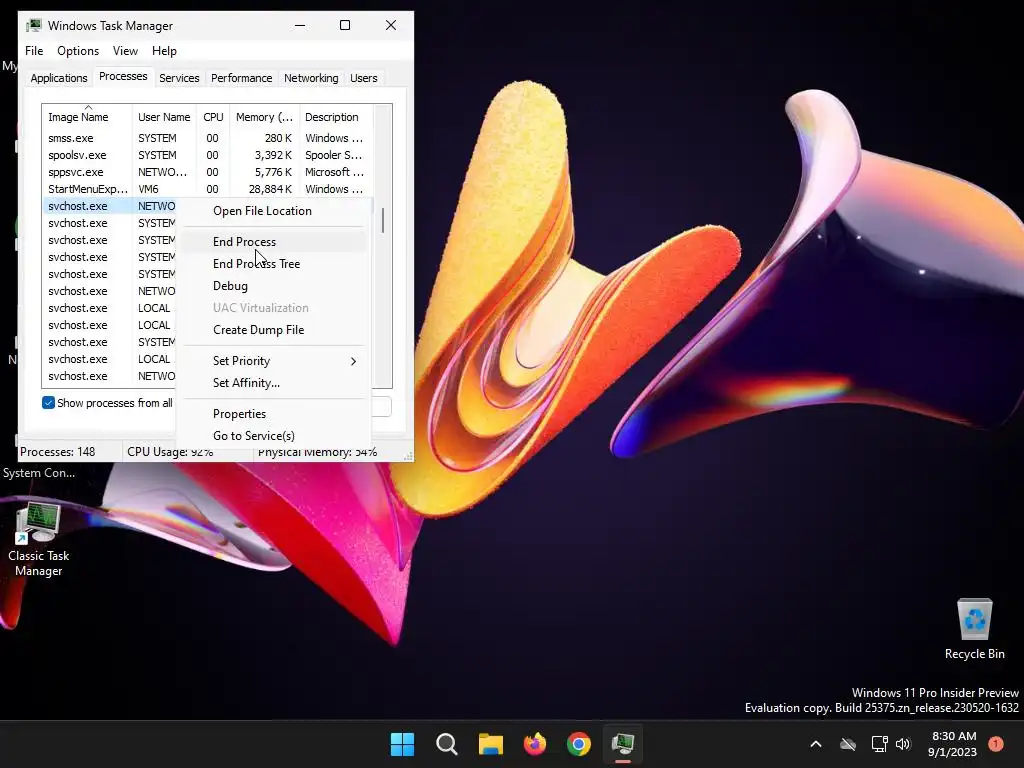Open the Recycle Bin desktop icon
The image size is (1024, 768).
click(x=974, y=628)
